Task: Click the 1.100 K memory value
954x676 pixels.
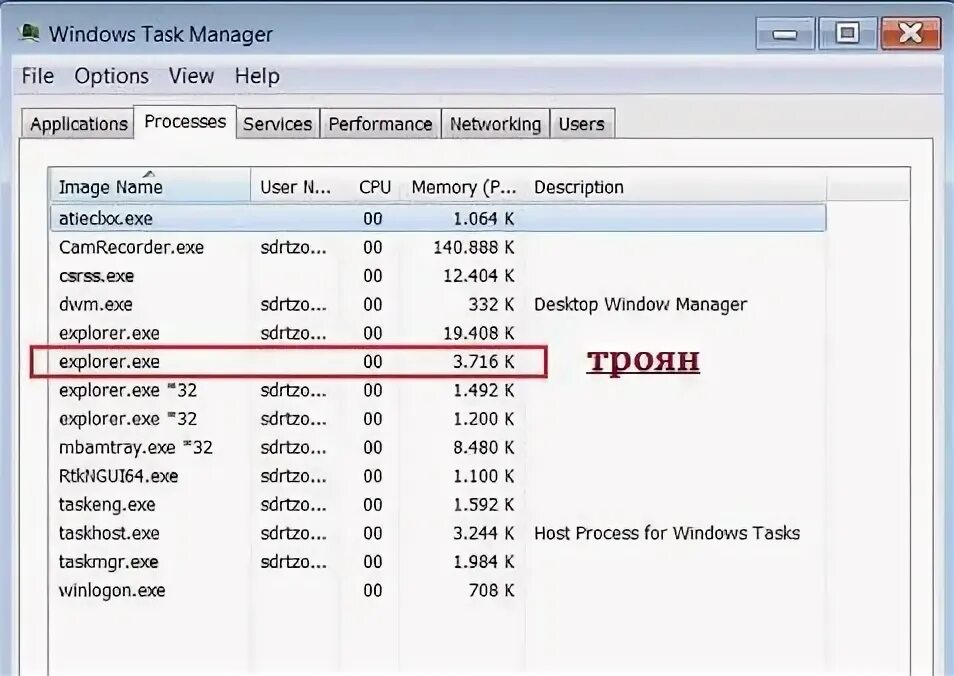Action: [483, 476]
